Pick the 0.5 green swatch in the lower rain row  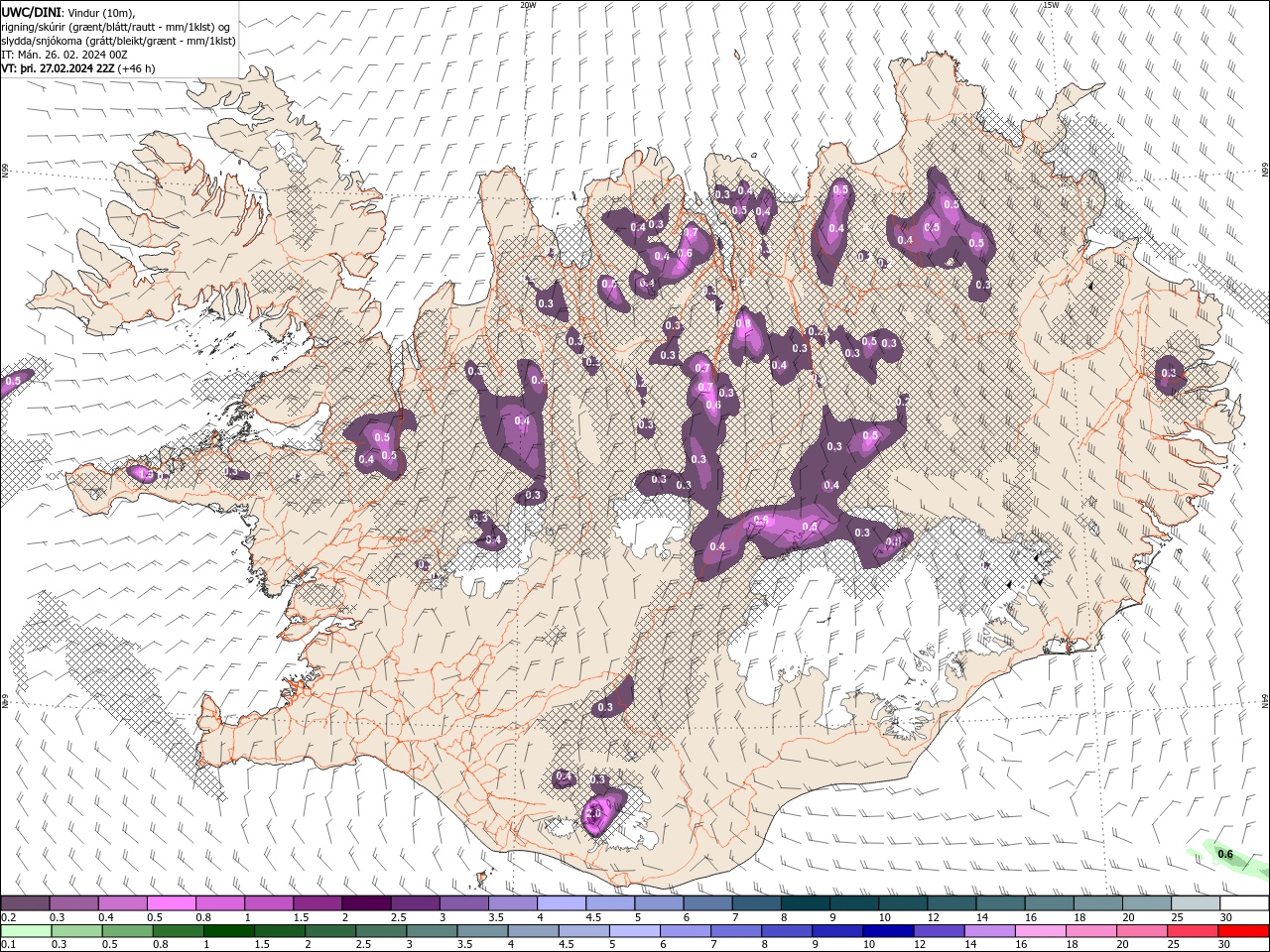click(128, 930)
